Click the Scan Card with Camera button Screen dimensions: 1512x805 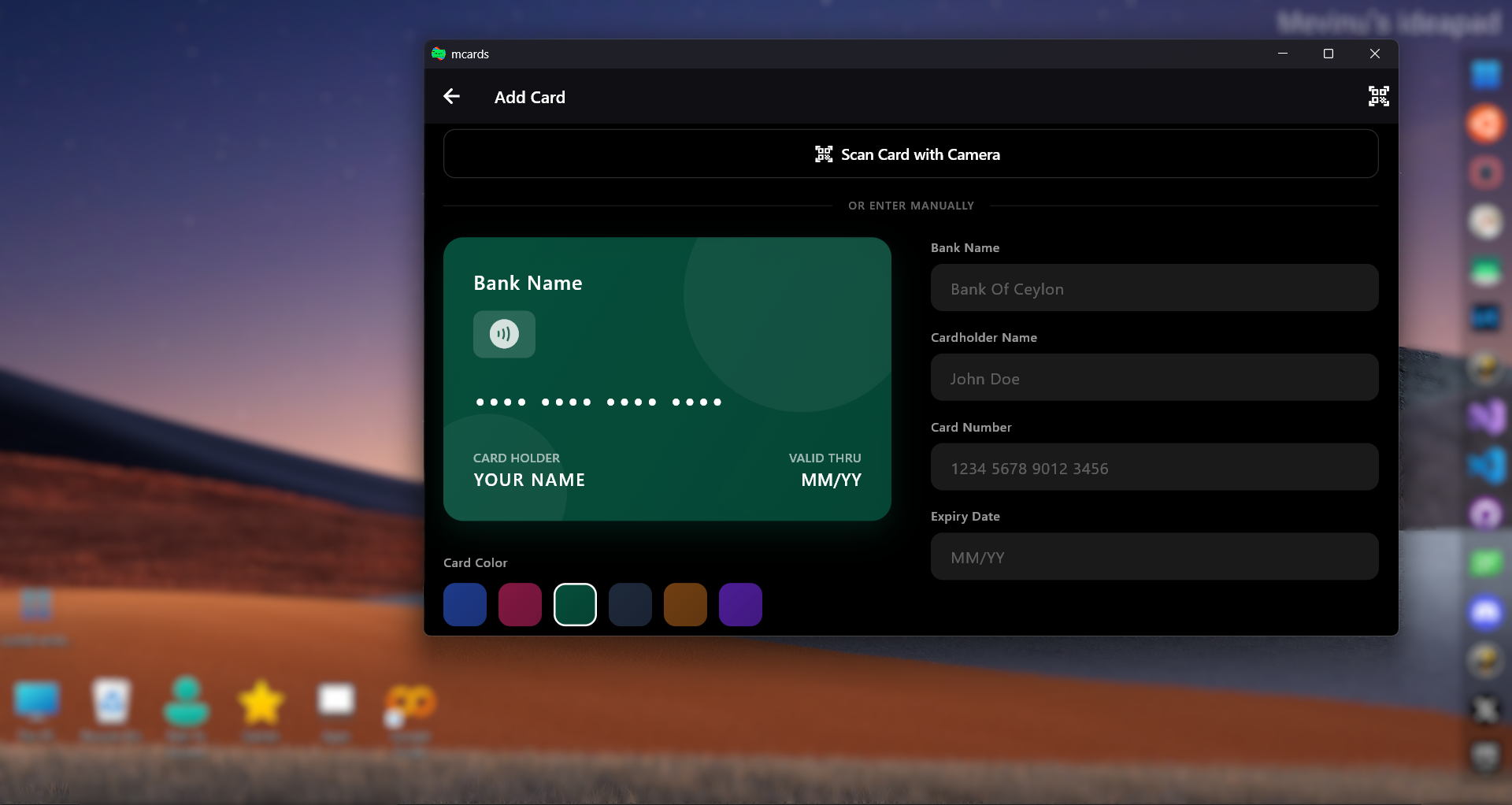910,154
